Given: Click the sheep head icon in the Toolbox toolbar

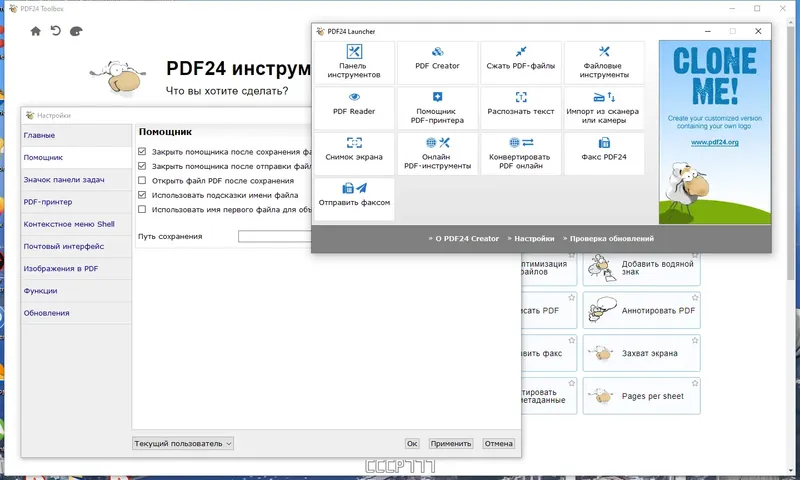Looking at the screenshot, I should click(x=76, y=31).
